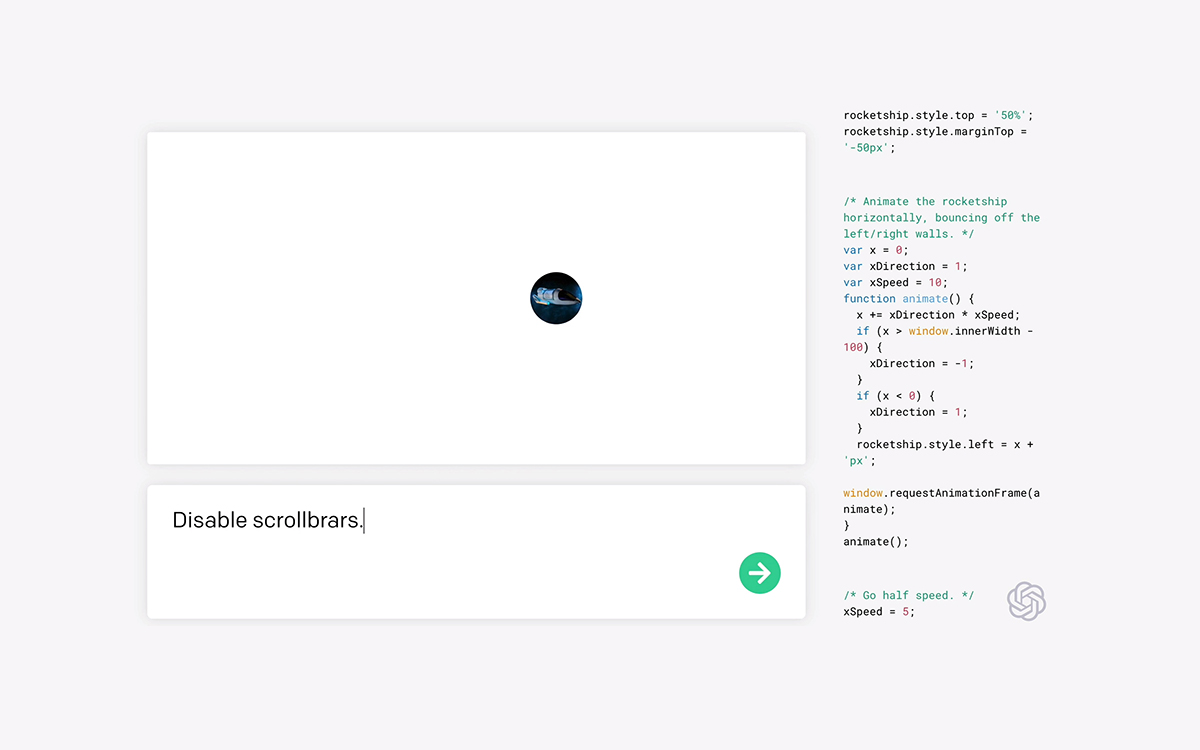This screenshot has height=750, width=1200.
Task: Select the 'Go half speed' comment
Action: pyautogui.click(x=908, y=595)
